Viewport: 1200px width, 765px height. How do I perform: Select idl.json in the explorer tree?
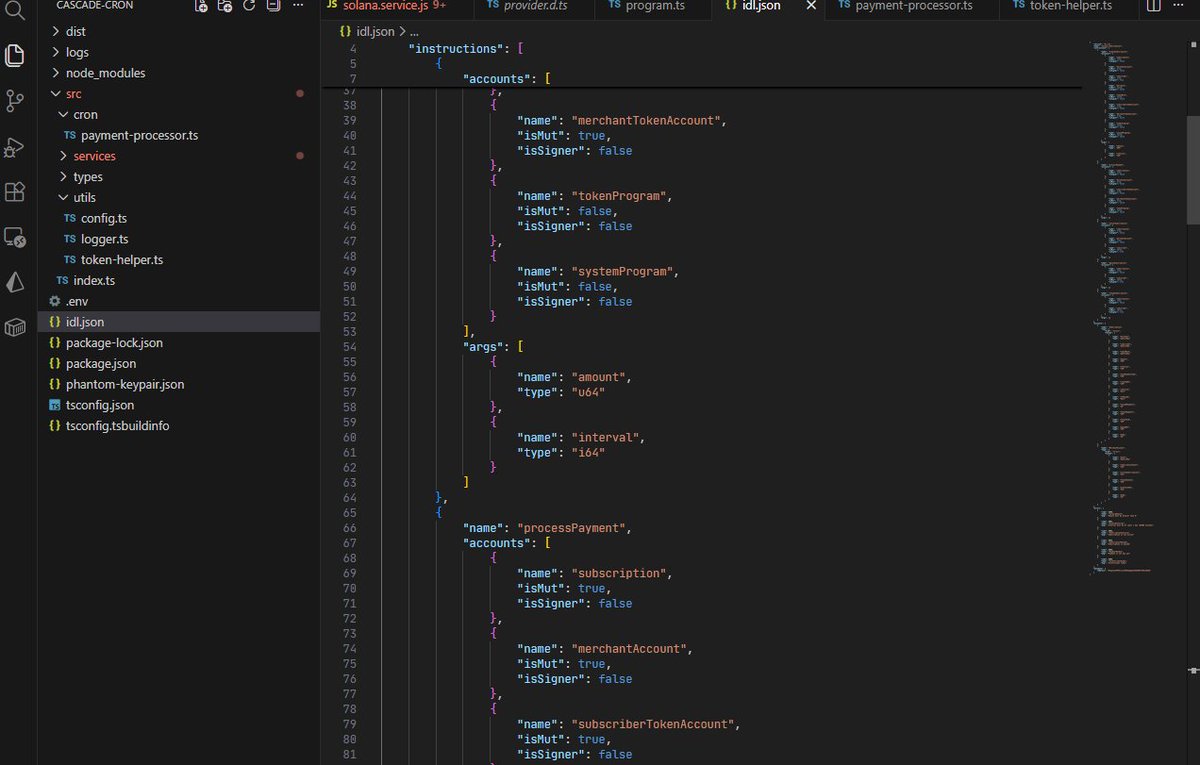click(179, 322)
